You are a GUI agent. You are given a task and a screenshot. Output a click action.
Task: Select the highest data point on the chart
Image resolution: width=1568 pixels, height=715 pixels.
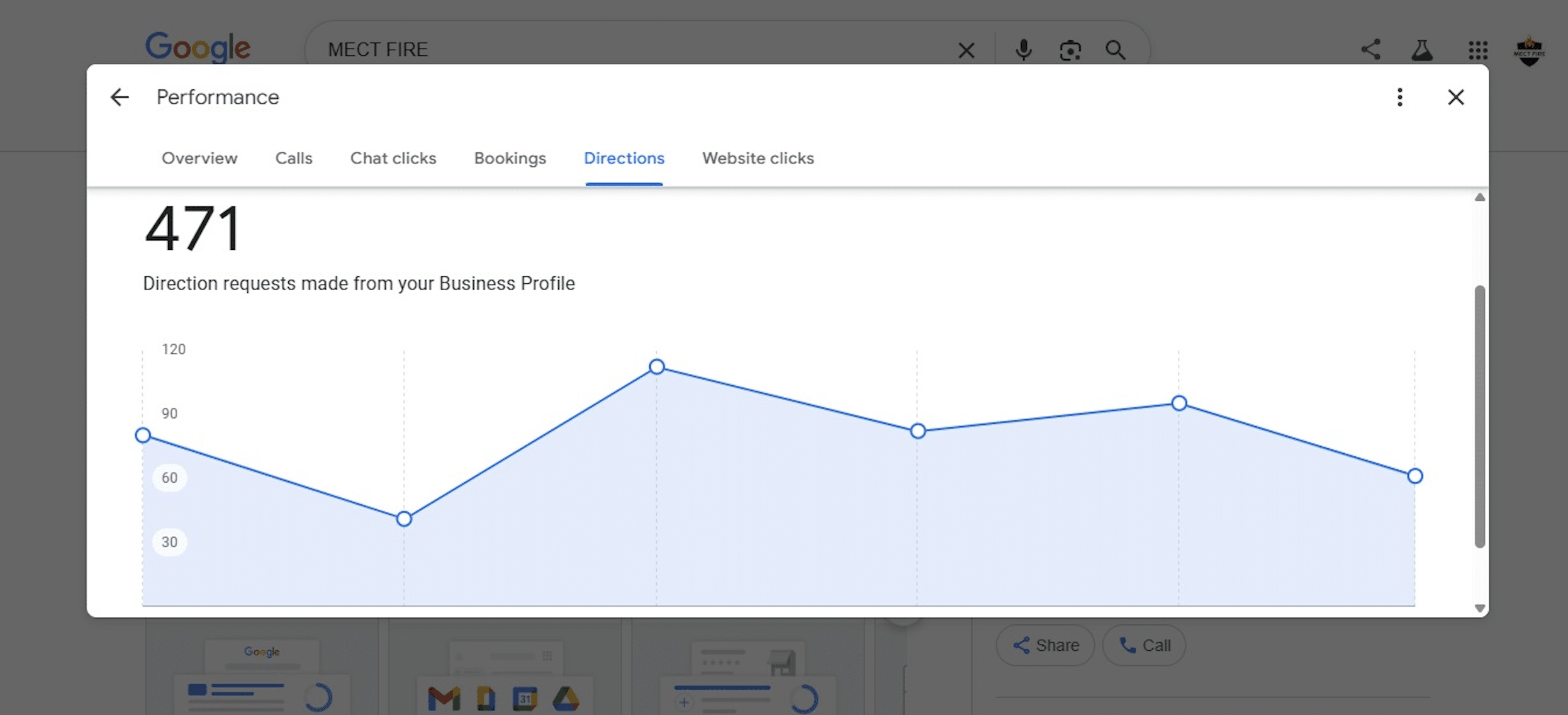(x=656, y=366)
